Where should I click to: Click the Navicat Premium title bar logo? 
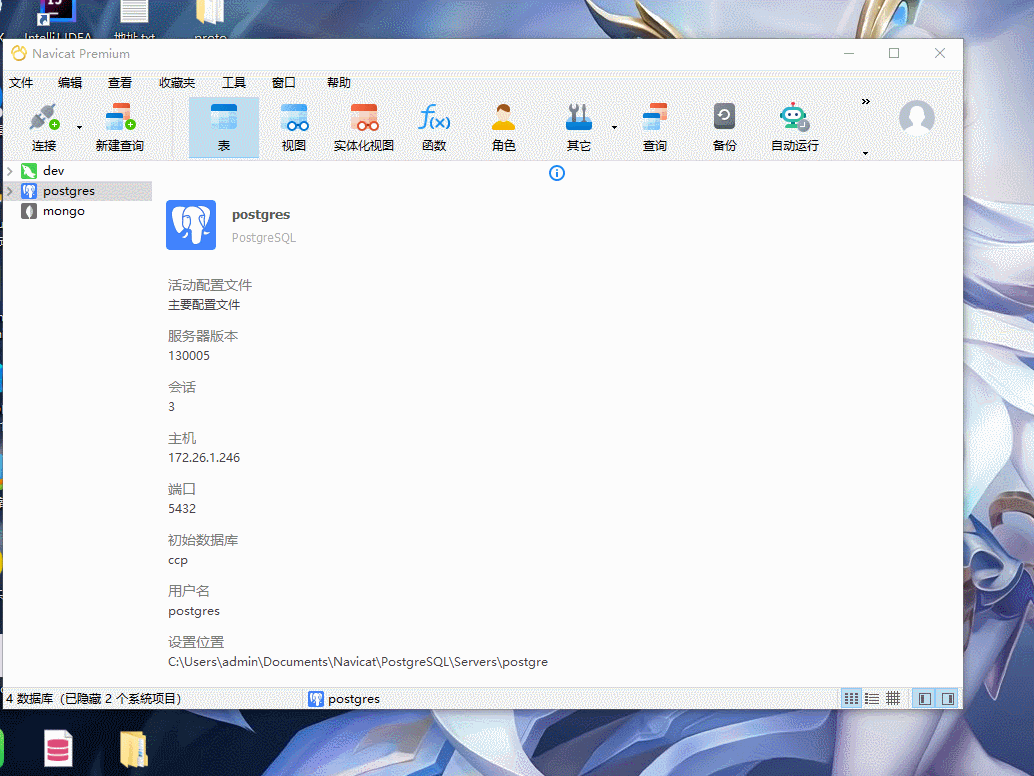tap(19, 53)
